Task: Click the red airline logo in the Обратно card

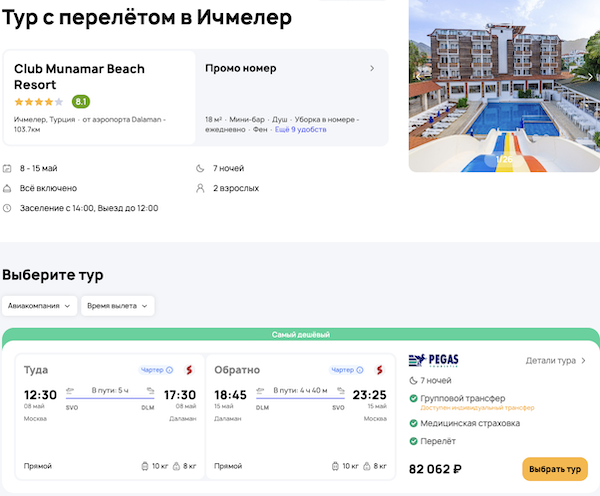Action: click(380, 370)
